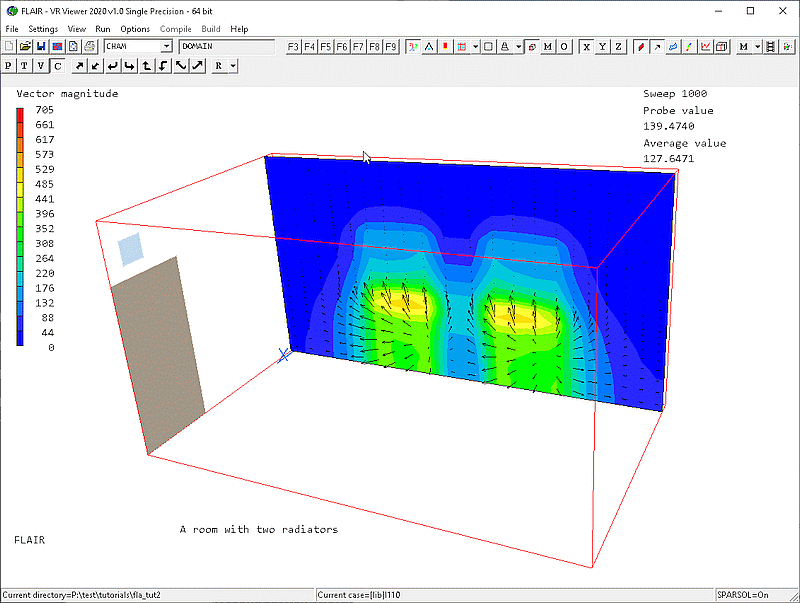
Task: Toggle the vector arrow display icon
Action: (657, 46)
